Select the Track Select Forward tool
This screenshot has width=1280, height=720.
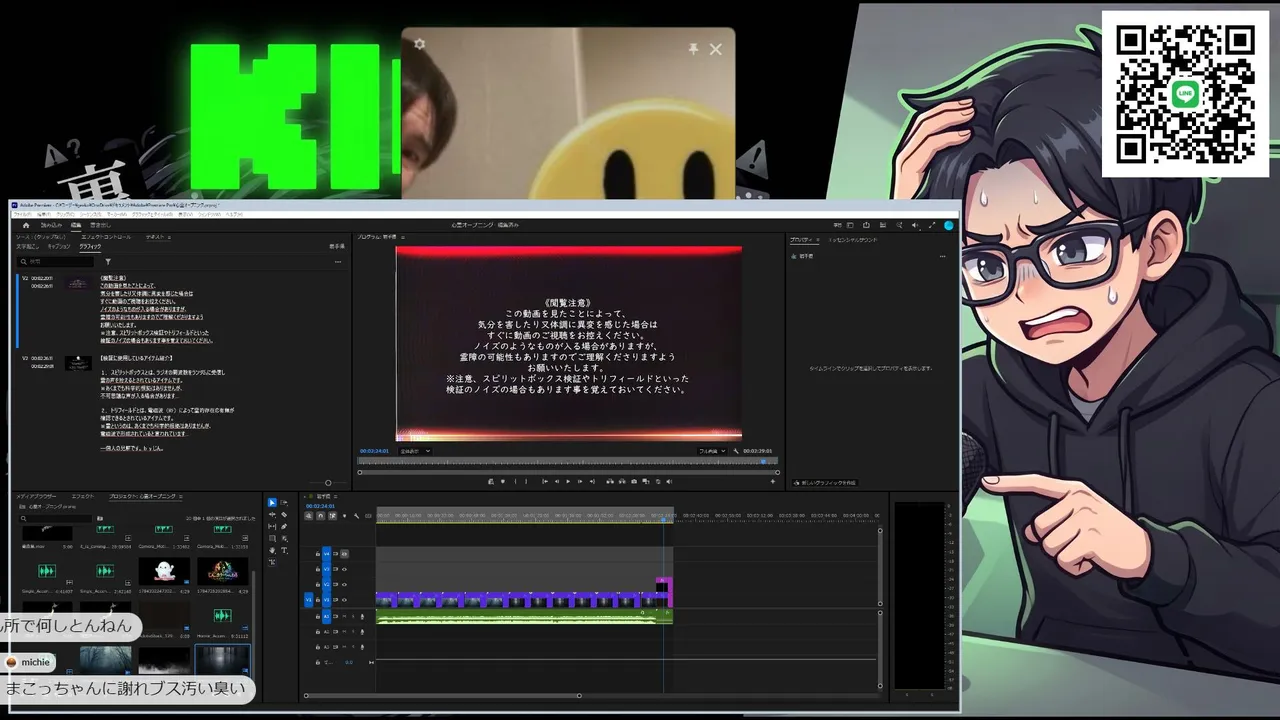pos(284,503)
